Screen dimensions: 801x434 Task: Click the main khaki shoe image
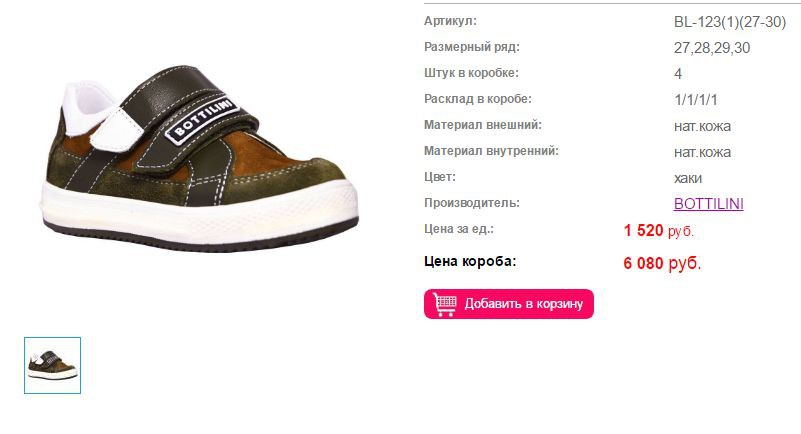tap(199, 158)
